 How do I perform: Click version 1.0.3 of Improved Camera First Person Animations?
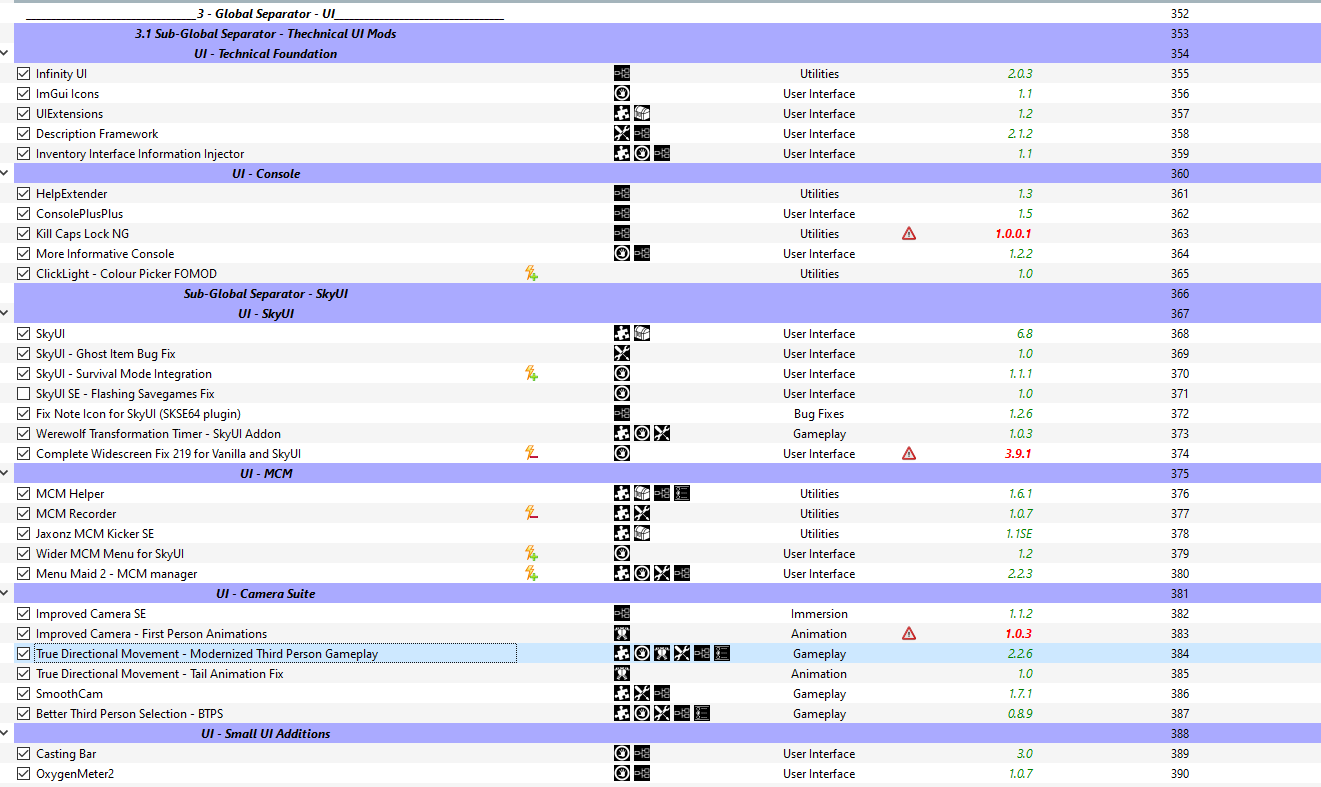(x=1019, y=634)
